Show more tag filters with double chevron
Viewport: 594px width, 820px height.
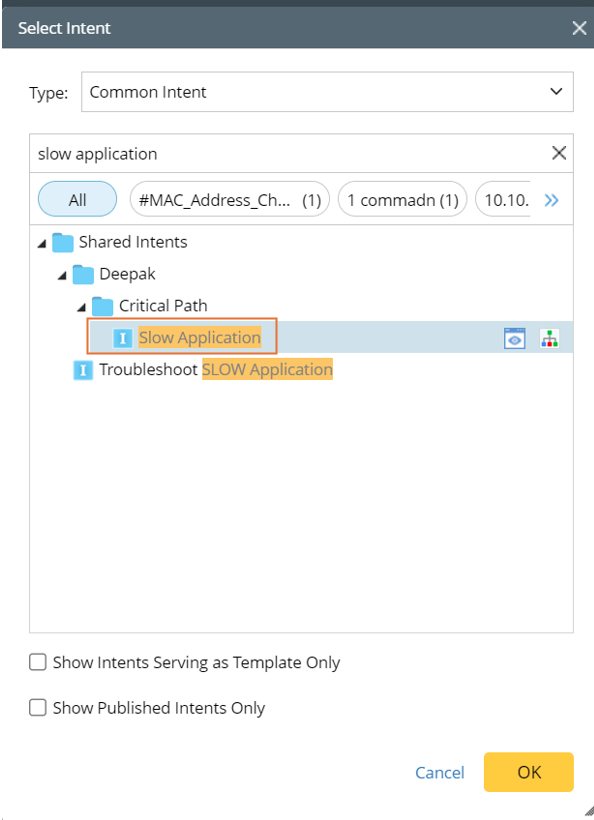tap(552, 200)
